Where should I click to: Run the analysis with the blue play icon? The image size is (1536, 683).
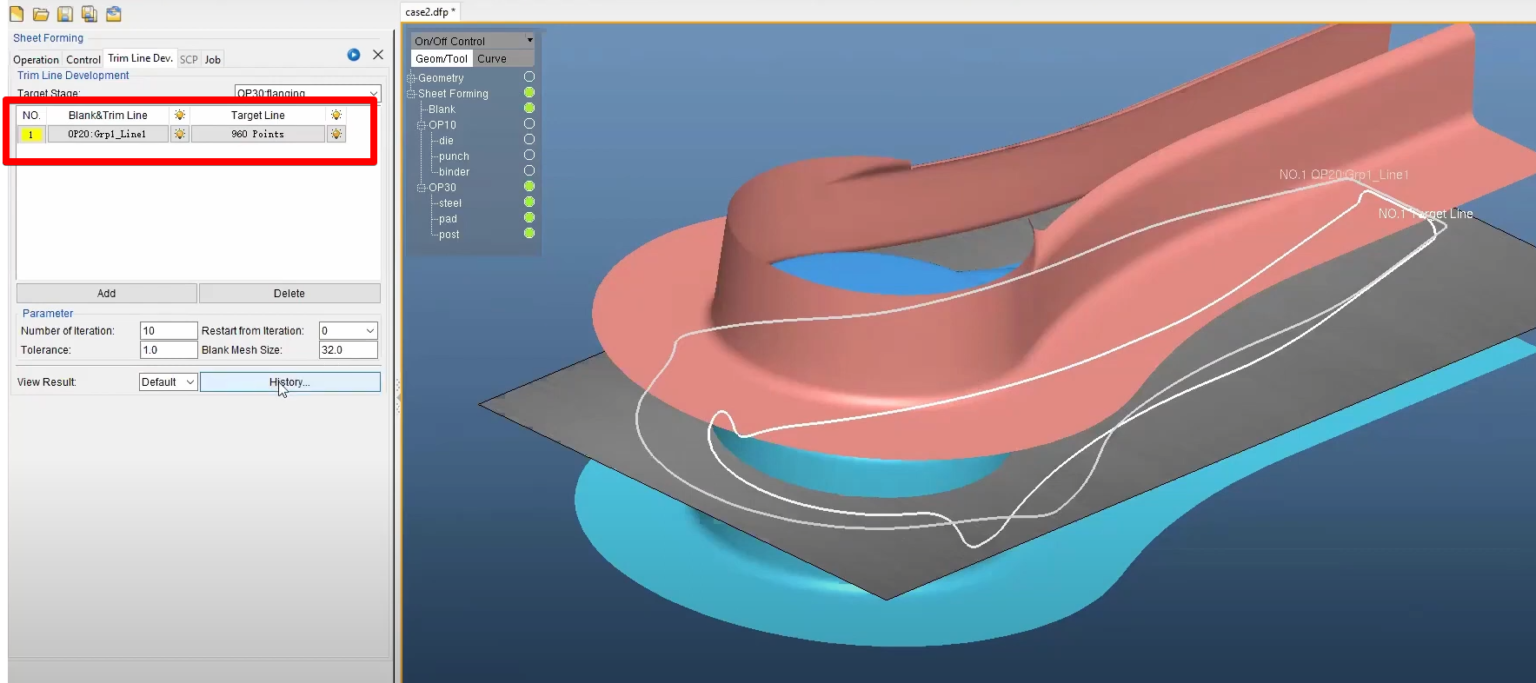click(354, 56)
